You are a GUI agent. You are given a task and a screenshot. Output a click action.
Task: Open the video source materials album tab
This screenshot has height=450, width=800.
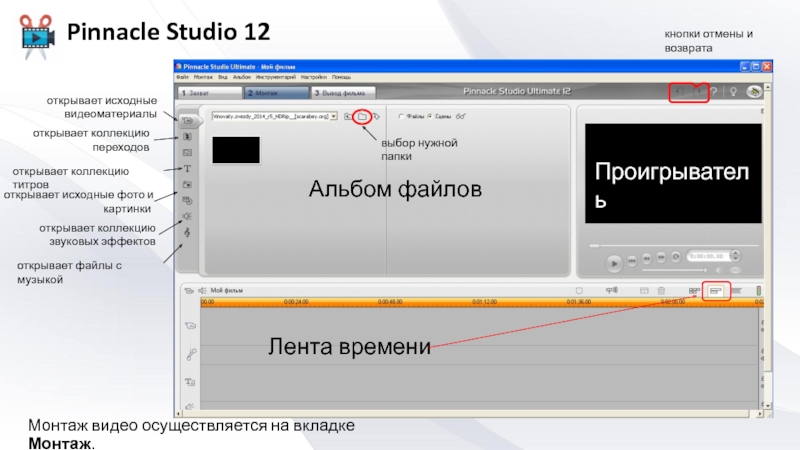pyautogui.click(x=187, y=120)
